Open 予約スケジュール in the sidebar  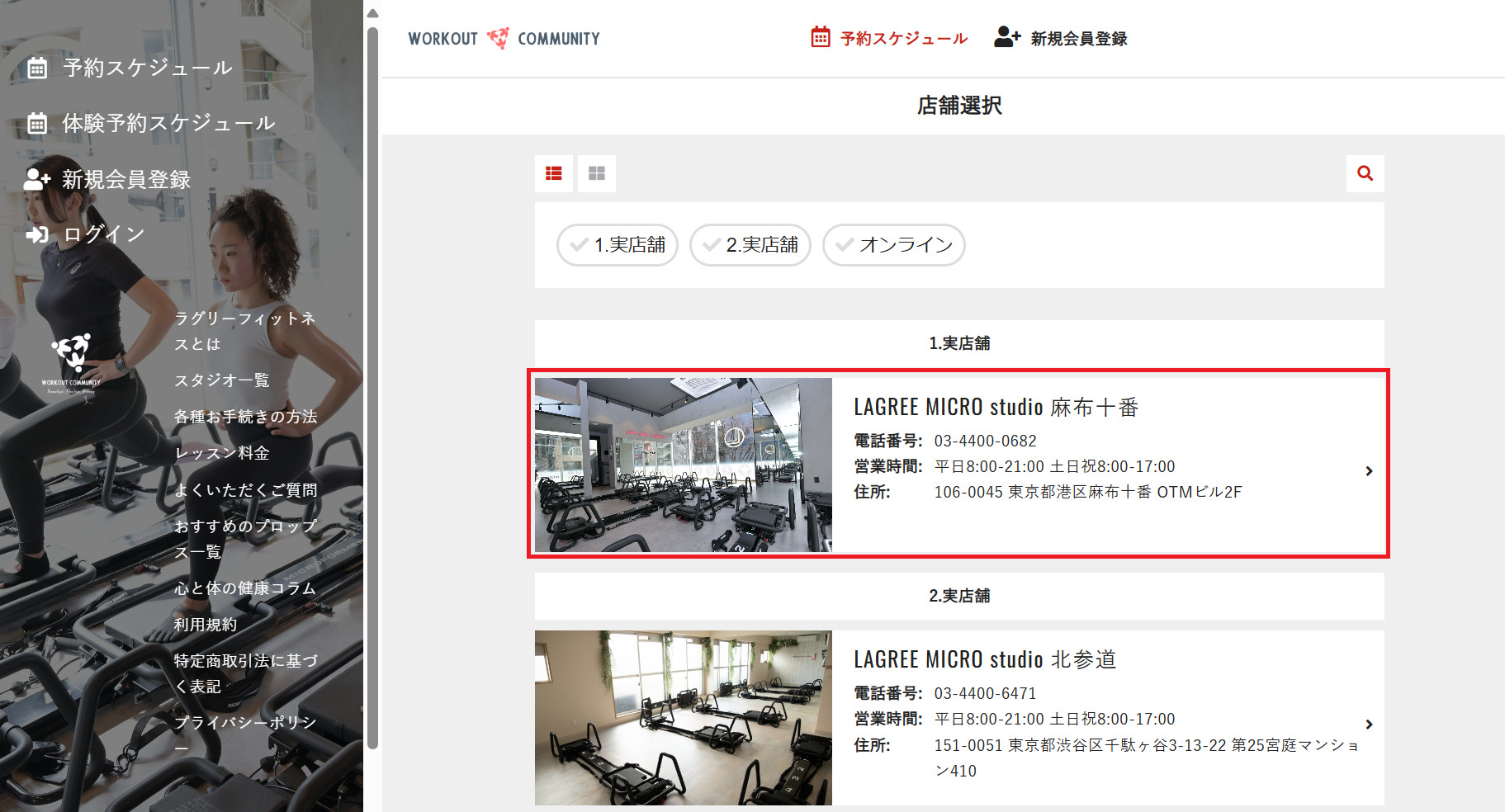(x=148, y=68)
